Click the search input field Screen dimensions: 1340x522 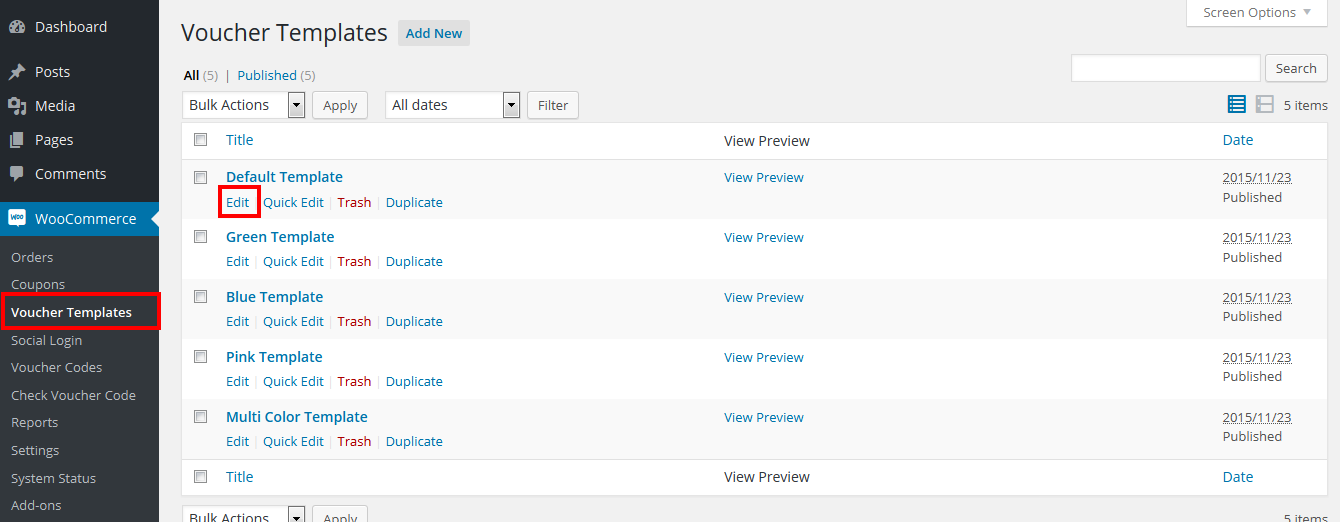1165,68
